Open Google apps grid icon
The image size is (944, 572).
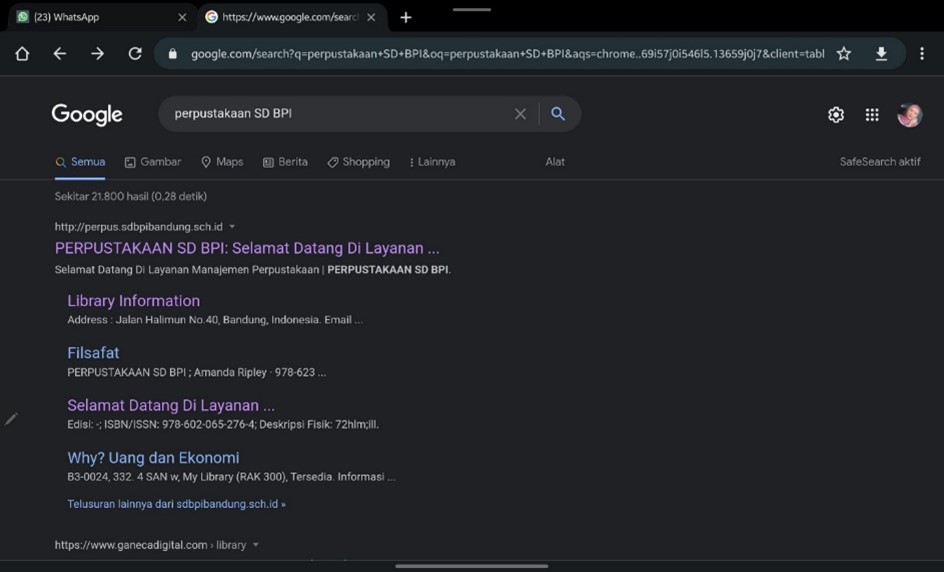[x=872, y=114]
